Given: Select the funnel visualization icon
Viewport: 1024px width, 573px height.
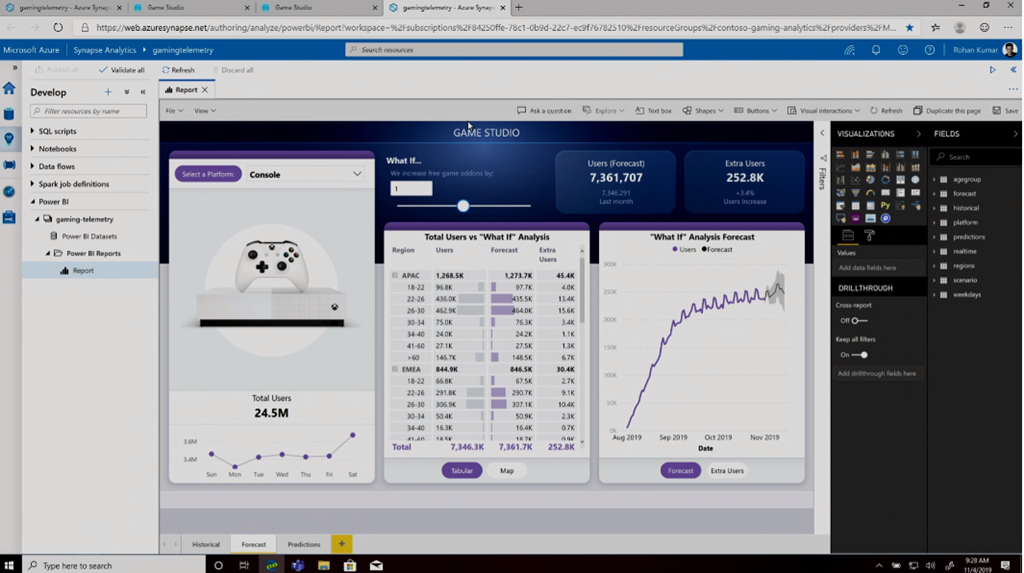Looking at the screenshot, I should click(x=856, y=193).
